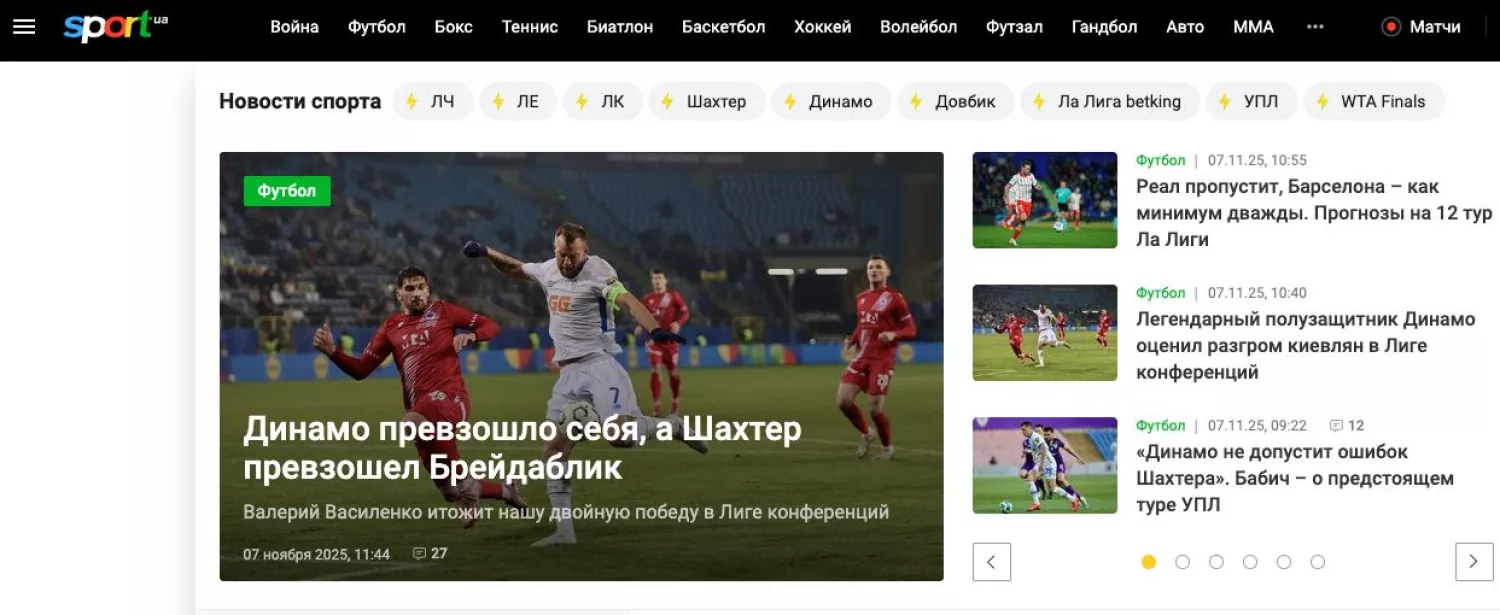The height and width of the screenshot is (615, 1500).
Task: Open the three-dots more sections menu
Action: 1315,27
